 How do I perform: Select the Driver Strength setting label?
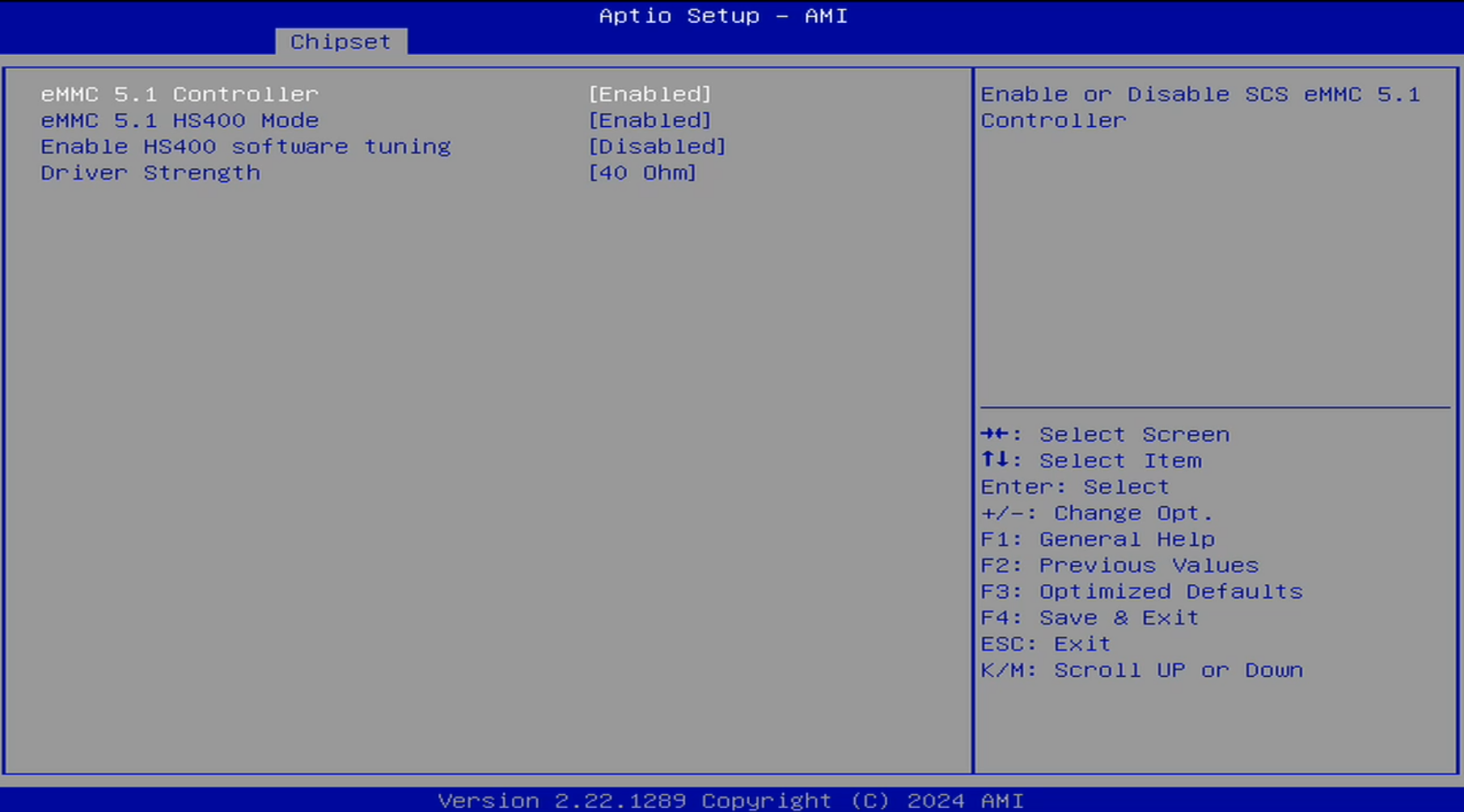[150, 173]
